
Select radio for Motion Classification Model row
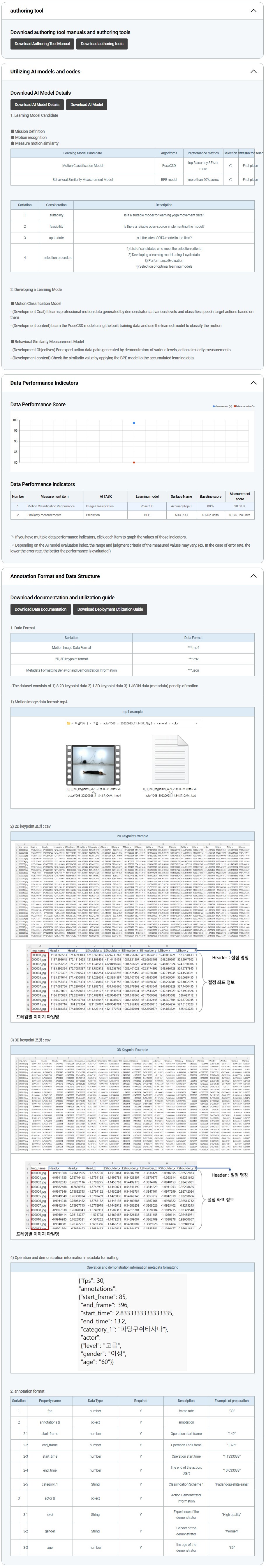(x=230, y=165)
